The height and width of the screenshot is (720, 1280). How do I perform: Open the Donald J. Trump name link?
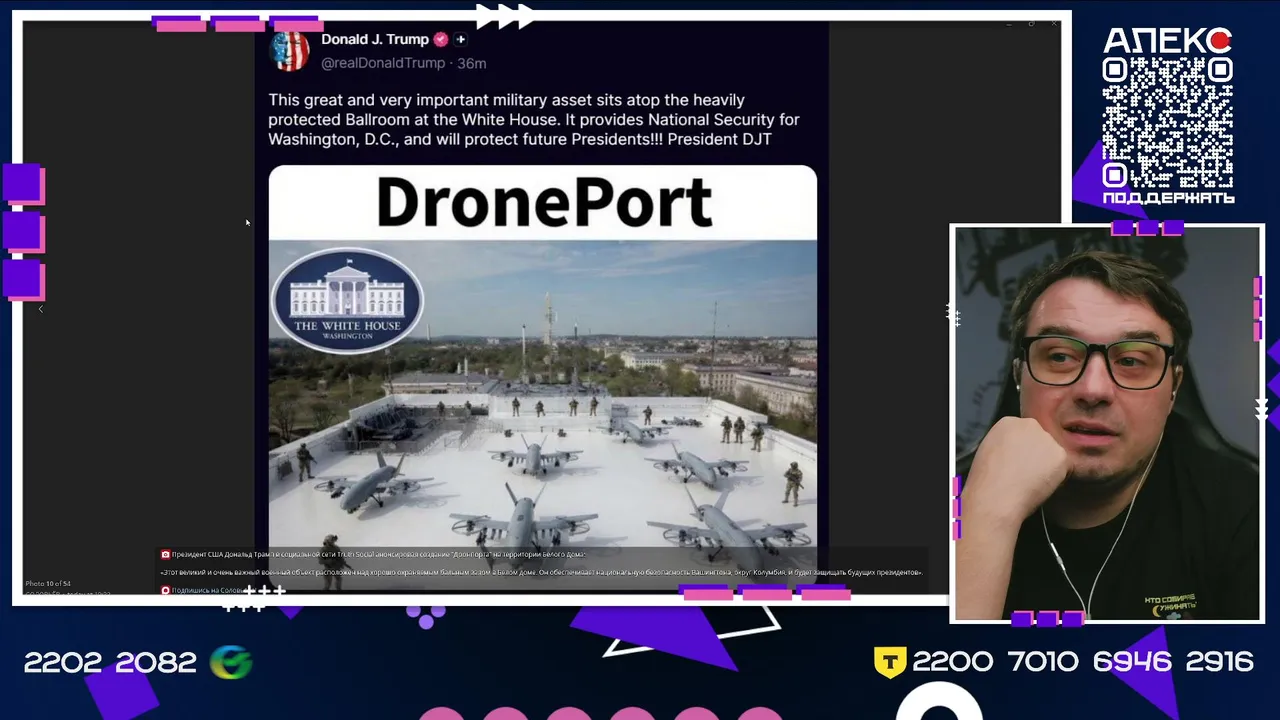click(x=375, y=39)
